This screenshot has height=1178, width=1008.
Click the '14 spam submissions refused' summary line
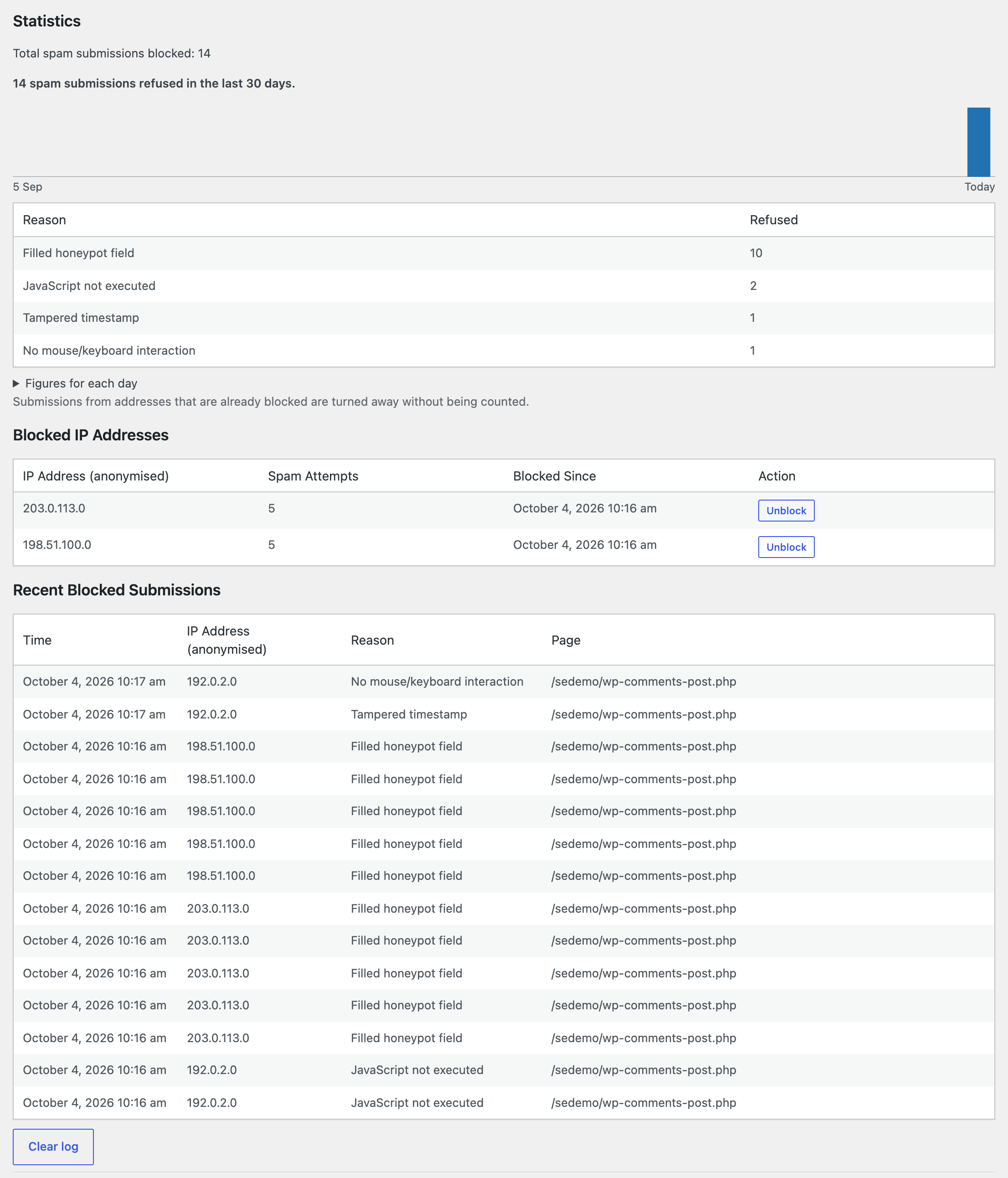[154, 83]
